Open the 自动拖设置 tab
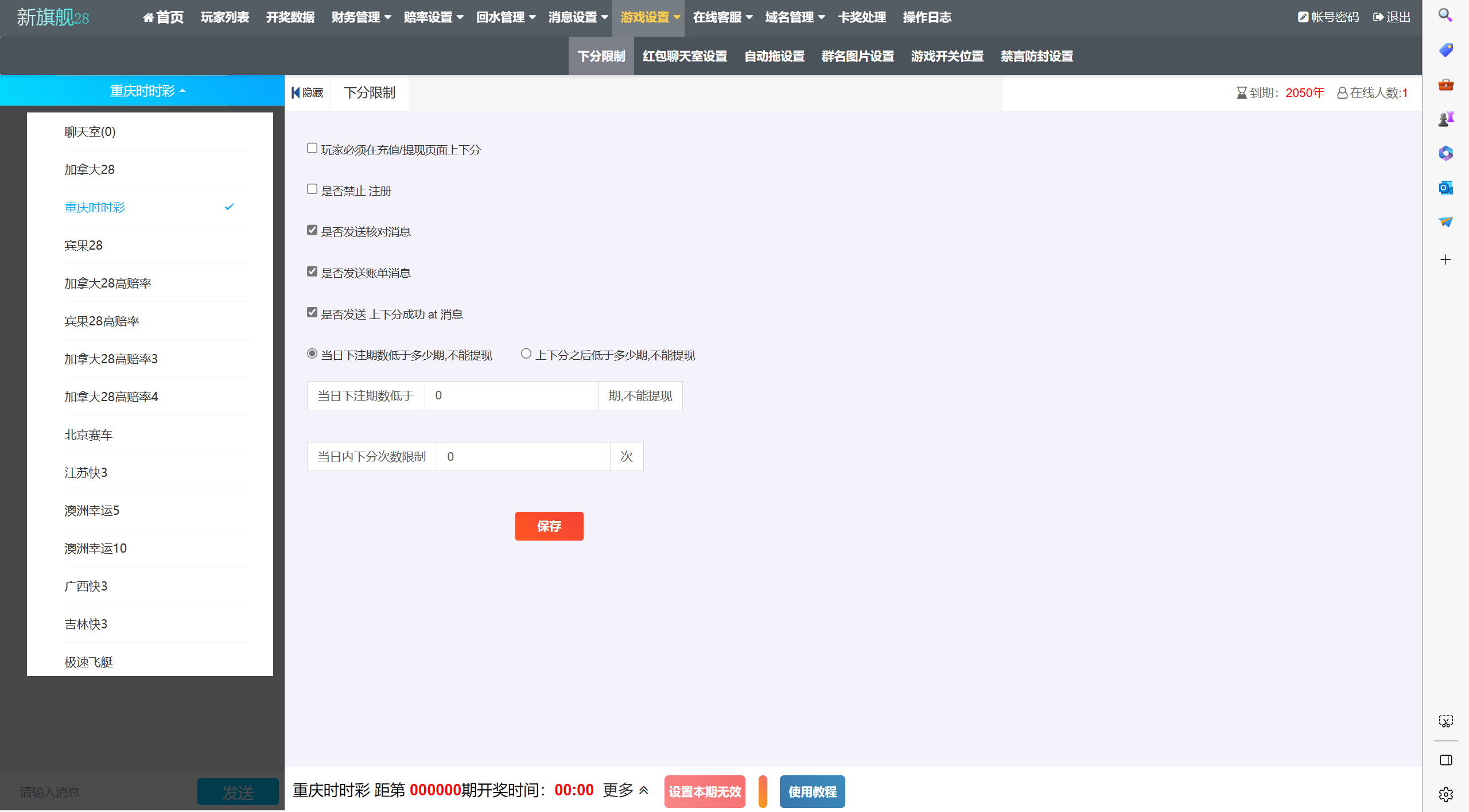The height and width of the screenshot is (812, 1469). tap(775, 56)
